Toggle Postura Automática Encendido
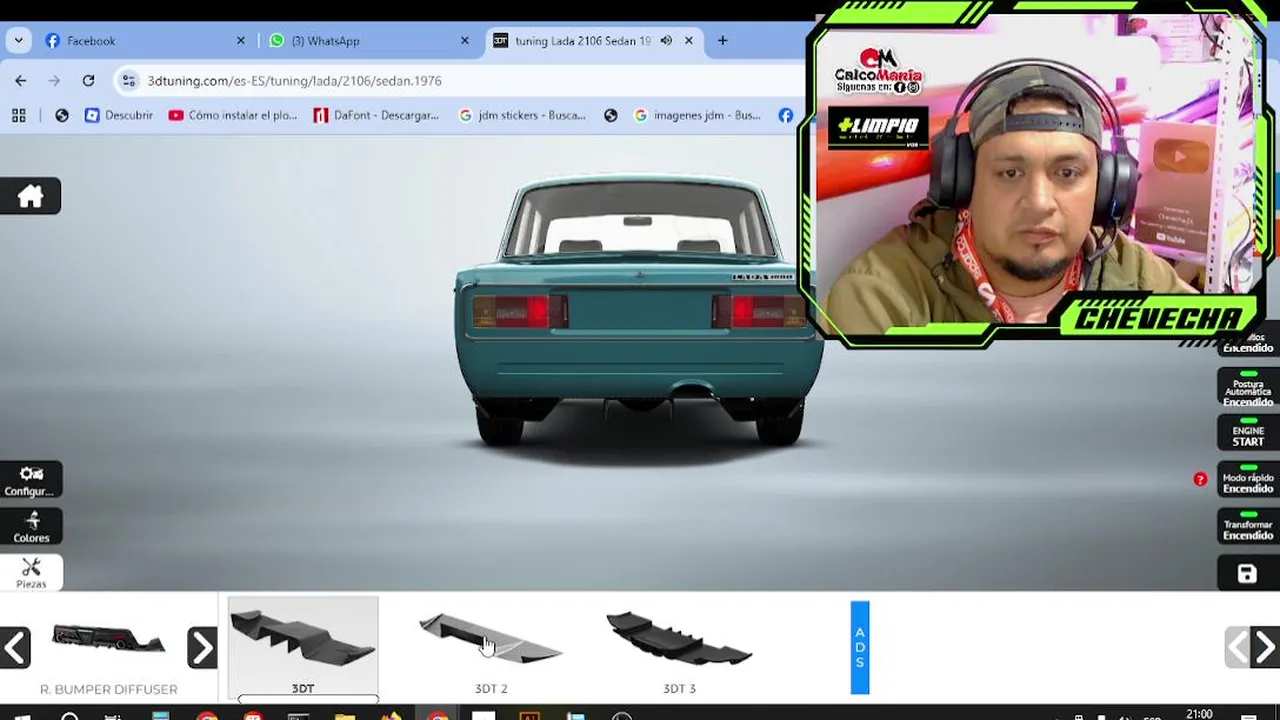Image resolution: width=1280 pixels, height=720 pixels. pos(1247,387)
